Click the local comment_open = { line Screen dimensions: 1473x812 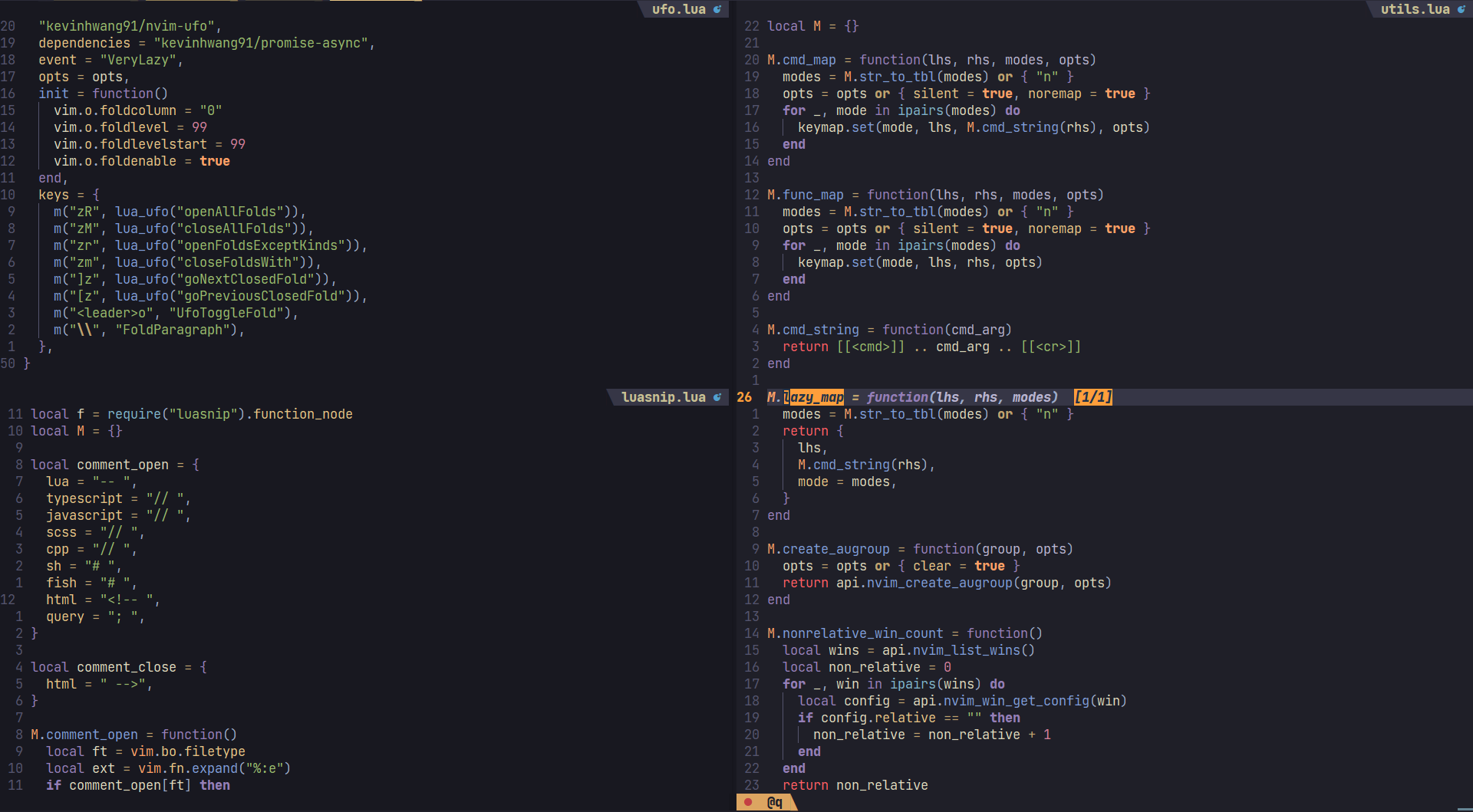[x=115, y=465]
